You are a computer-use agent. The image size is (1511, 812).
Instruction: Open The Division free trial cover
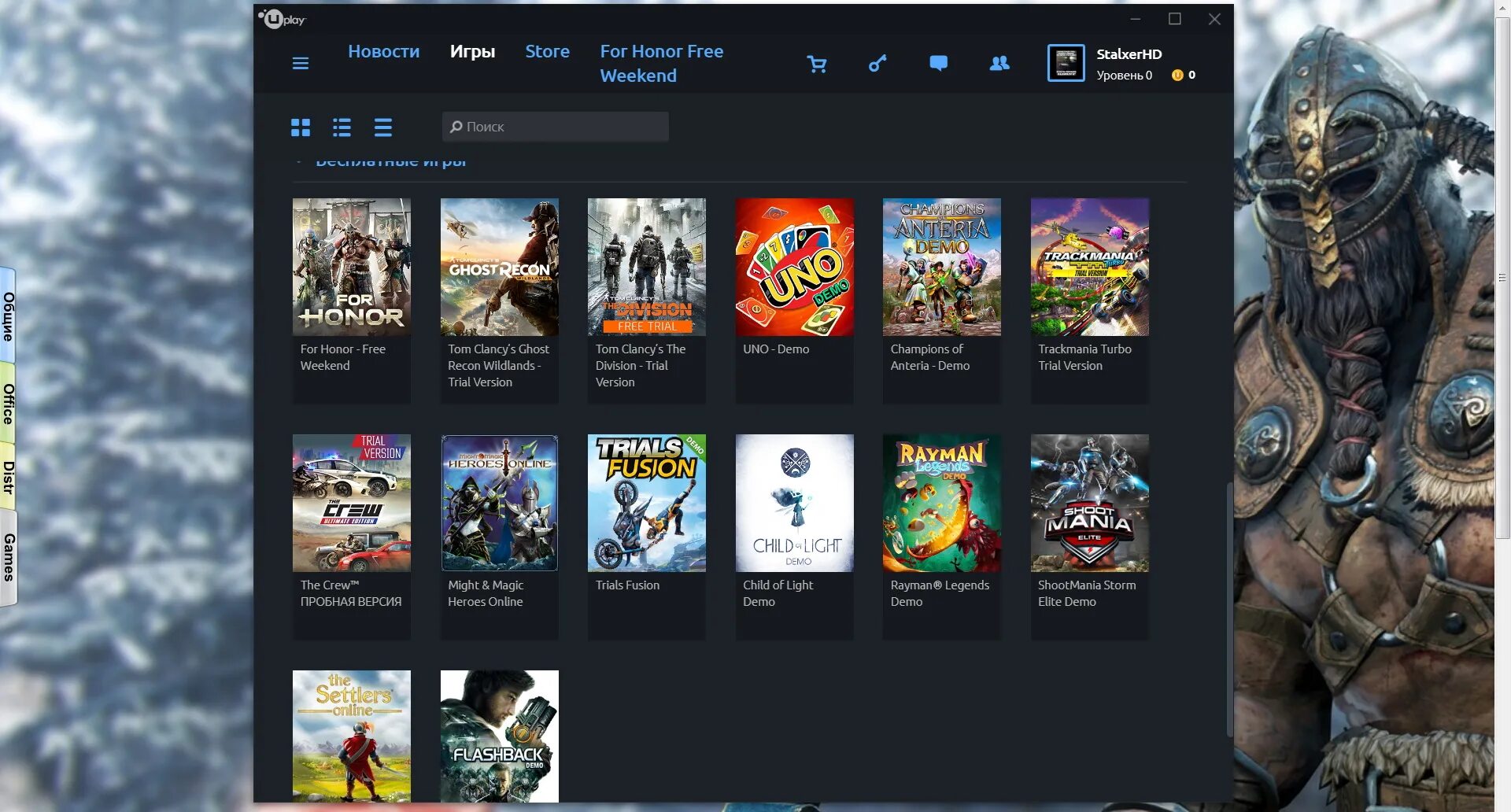click(647, 267)
